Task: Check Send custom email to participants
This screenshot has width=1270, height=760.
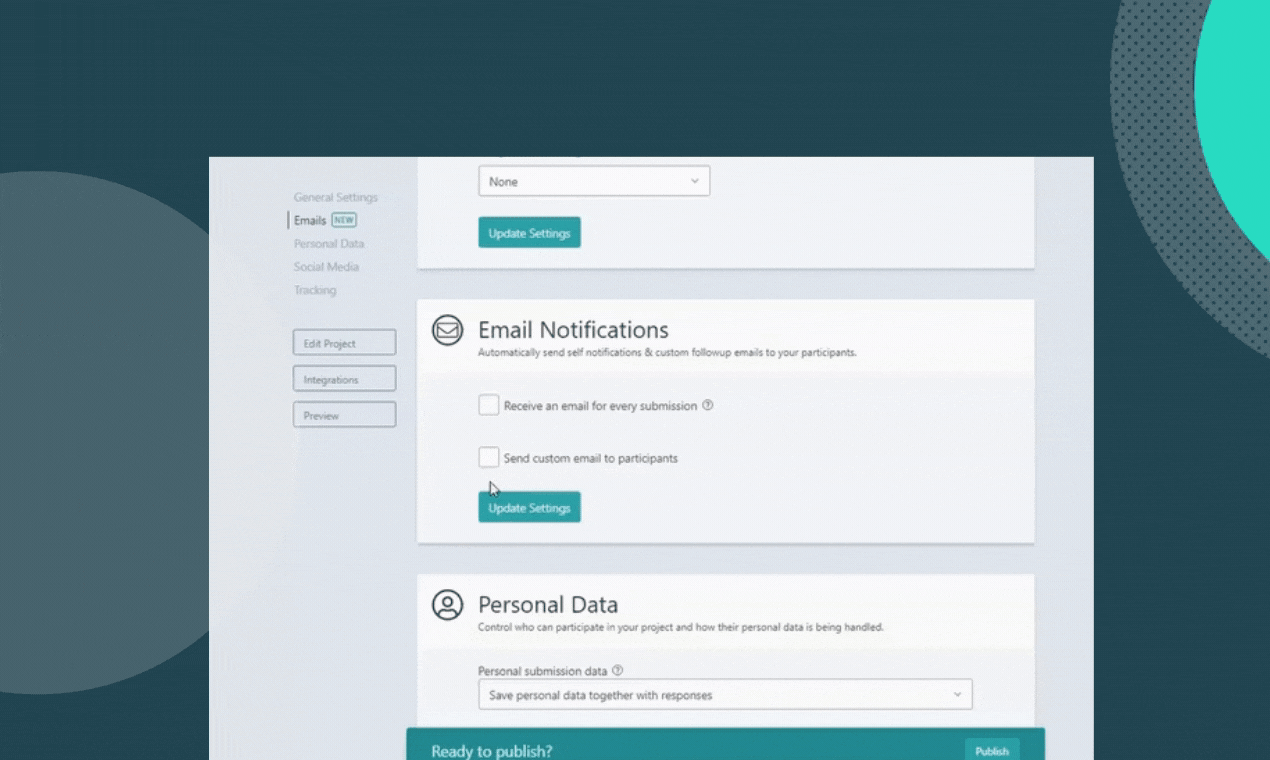Action: pos(488,457)
